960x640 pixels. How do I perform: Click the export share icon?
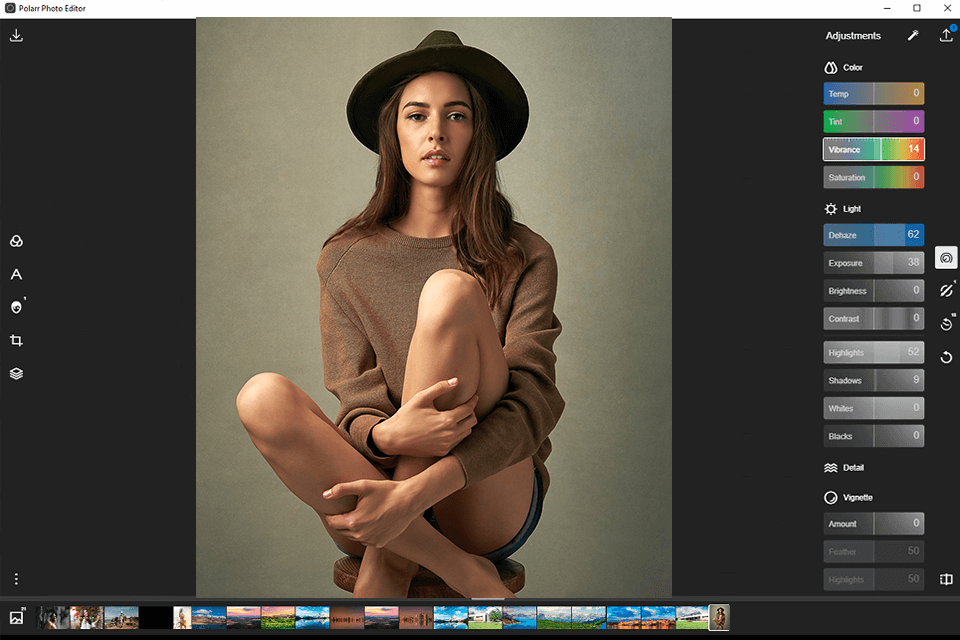[x=946, y=36]
